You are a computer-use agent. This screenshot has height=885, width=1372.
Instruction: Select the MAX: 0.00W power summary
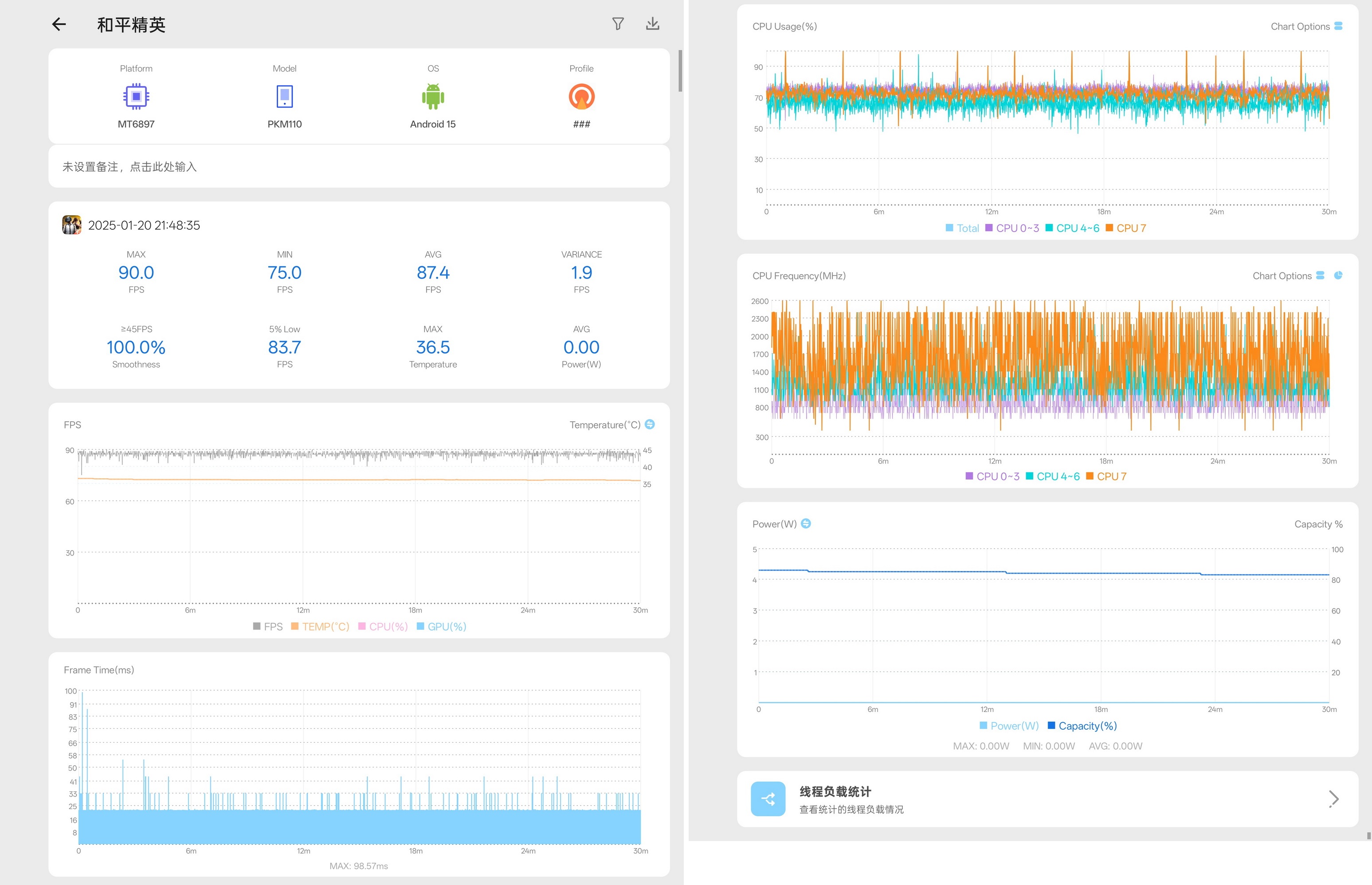[981, 746]
